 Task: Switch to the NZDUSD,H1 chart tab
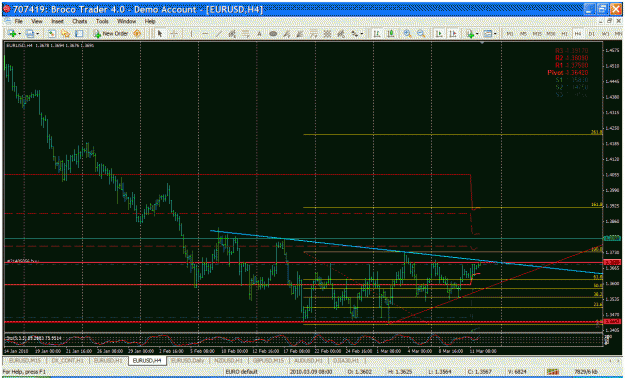tap(228, 360)
